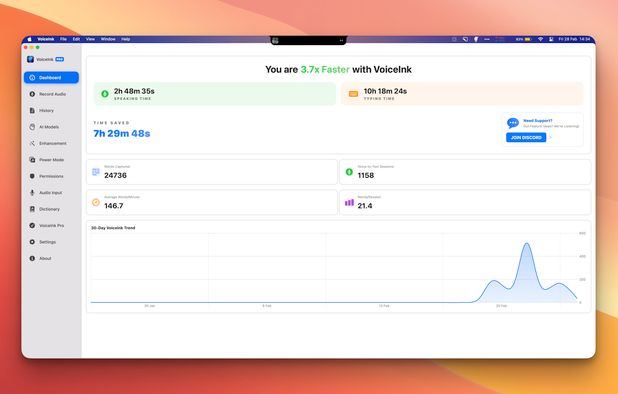Click the green microphone icon beside 1158
Screen dimensions: 618x394
349,172
